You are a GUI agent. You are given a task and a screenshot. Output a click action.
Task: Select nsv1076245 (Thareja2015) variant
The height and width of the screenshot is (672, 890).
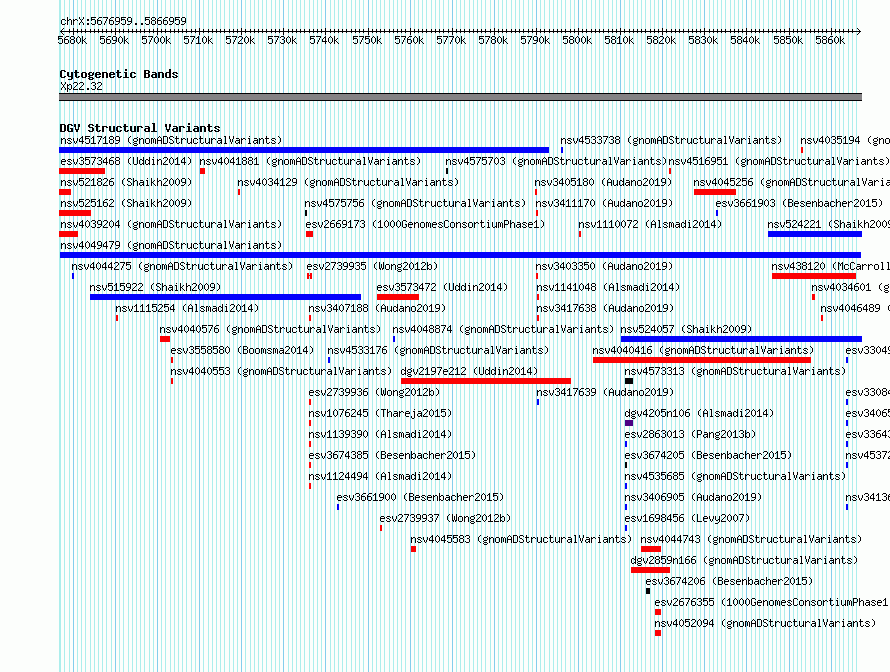click(380, 413)
